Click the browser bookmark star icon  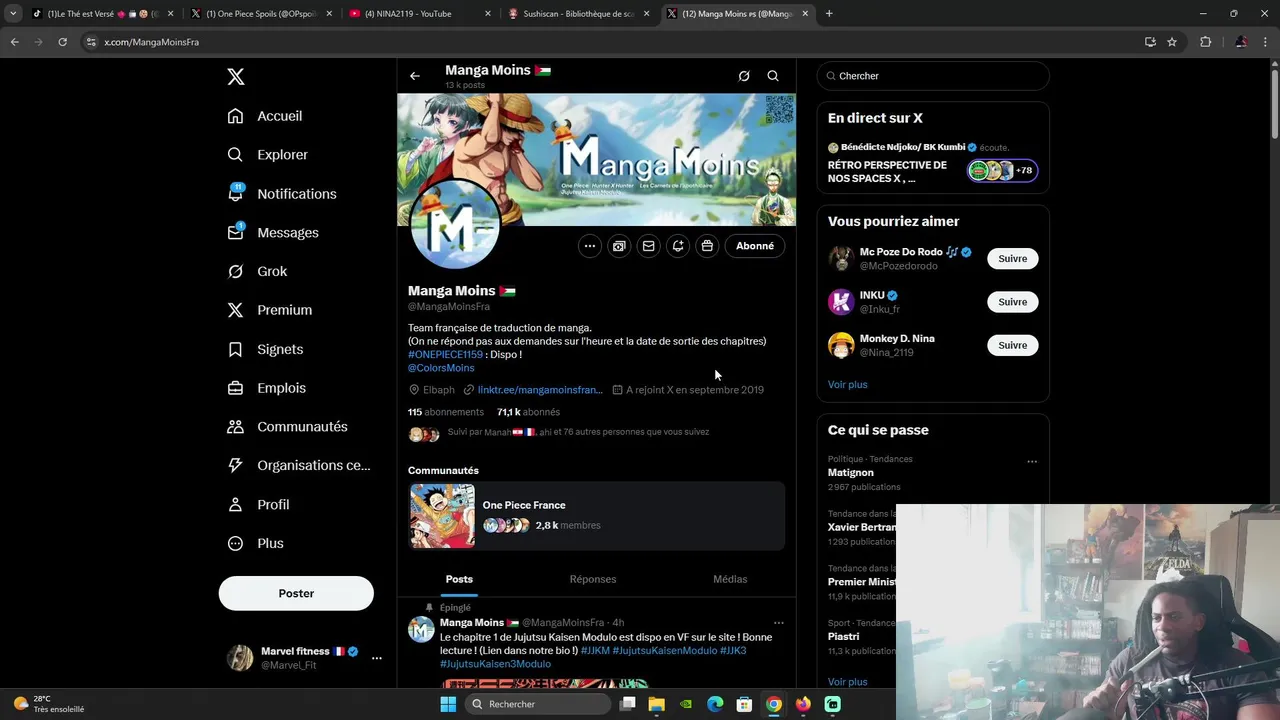[x=1172, y=42]
